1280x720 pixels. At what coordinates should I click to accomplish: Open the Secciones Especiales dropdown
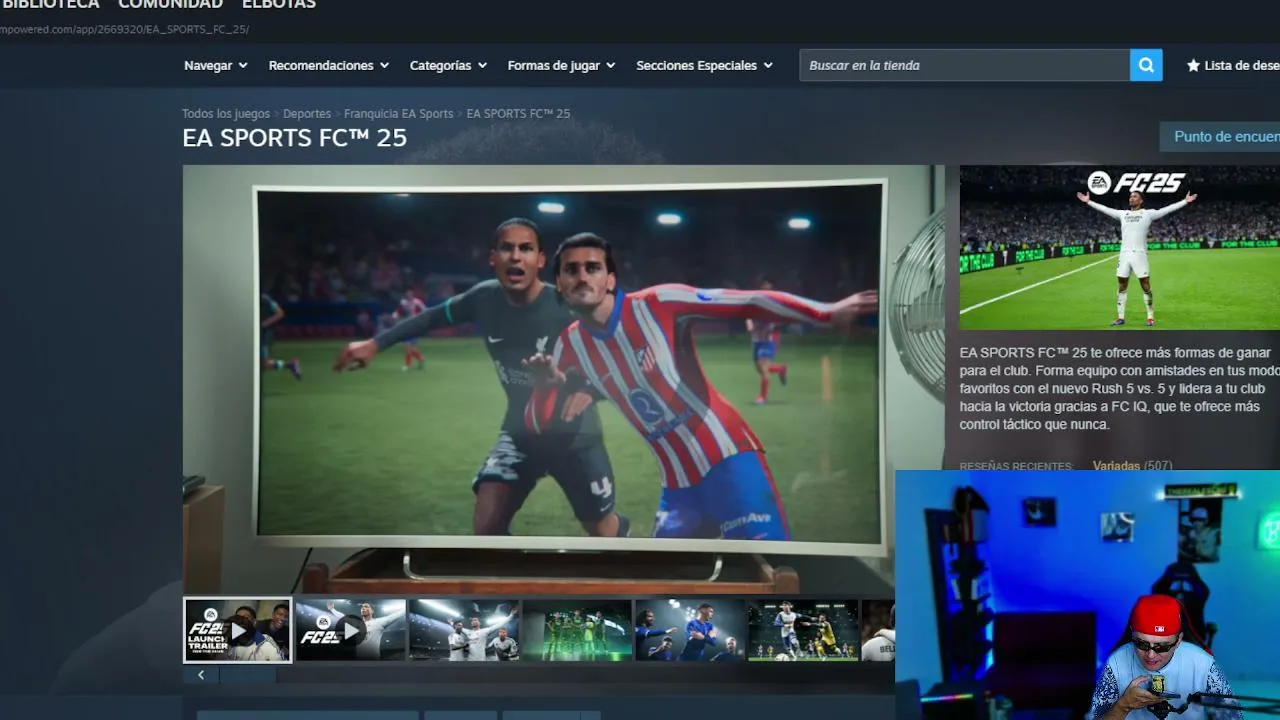coord(704,65)
